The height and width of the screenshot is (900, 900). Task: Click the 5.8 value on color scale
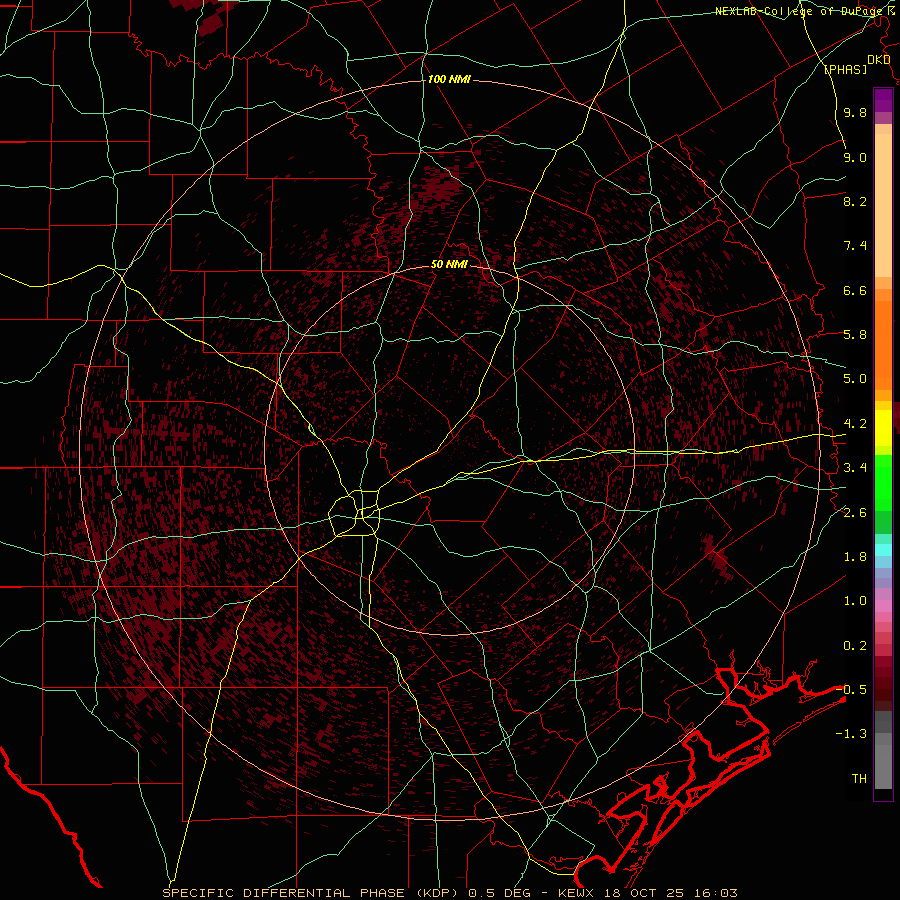click(855, 334)
